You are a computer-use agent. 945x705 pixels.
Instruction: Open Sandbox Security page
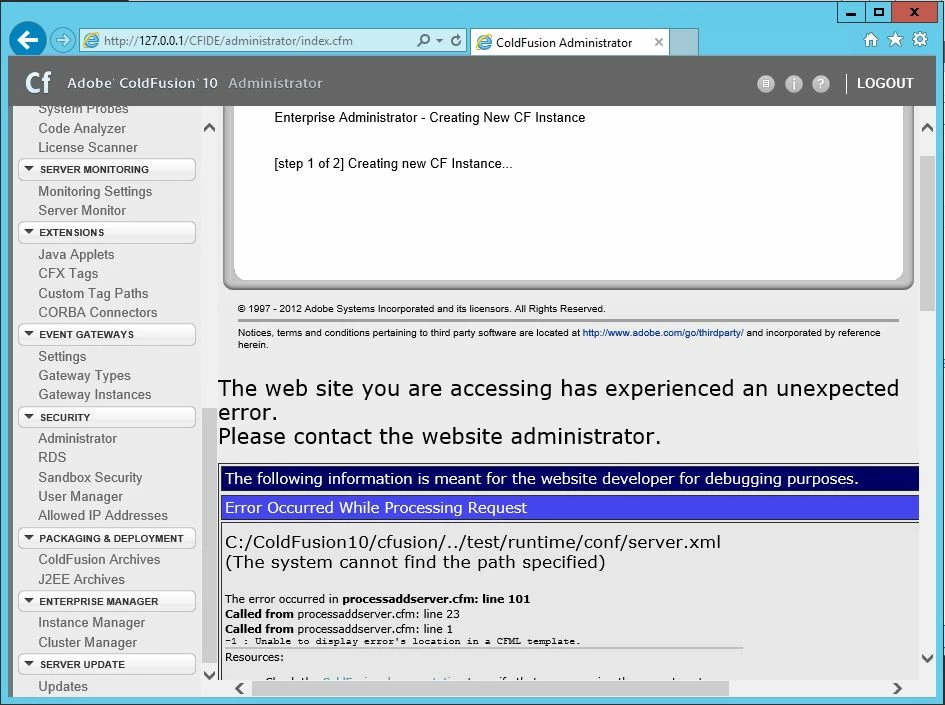pyautogui.click(x=90, y=477)
